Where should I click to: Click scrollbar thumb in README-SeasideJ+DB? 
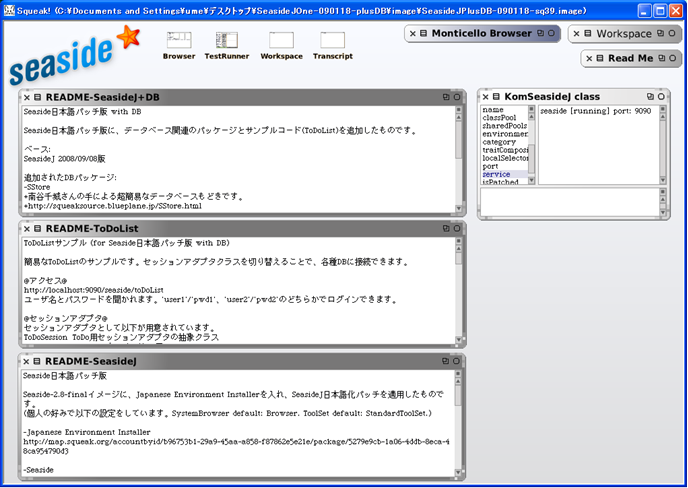point(459,139)
